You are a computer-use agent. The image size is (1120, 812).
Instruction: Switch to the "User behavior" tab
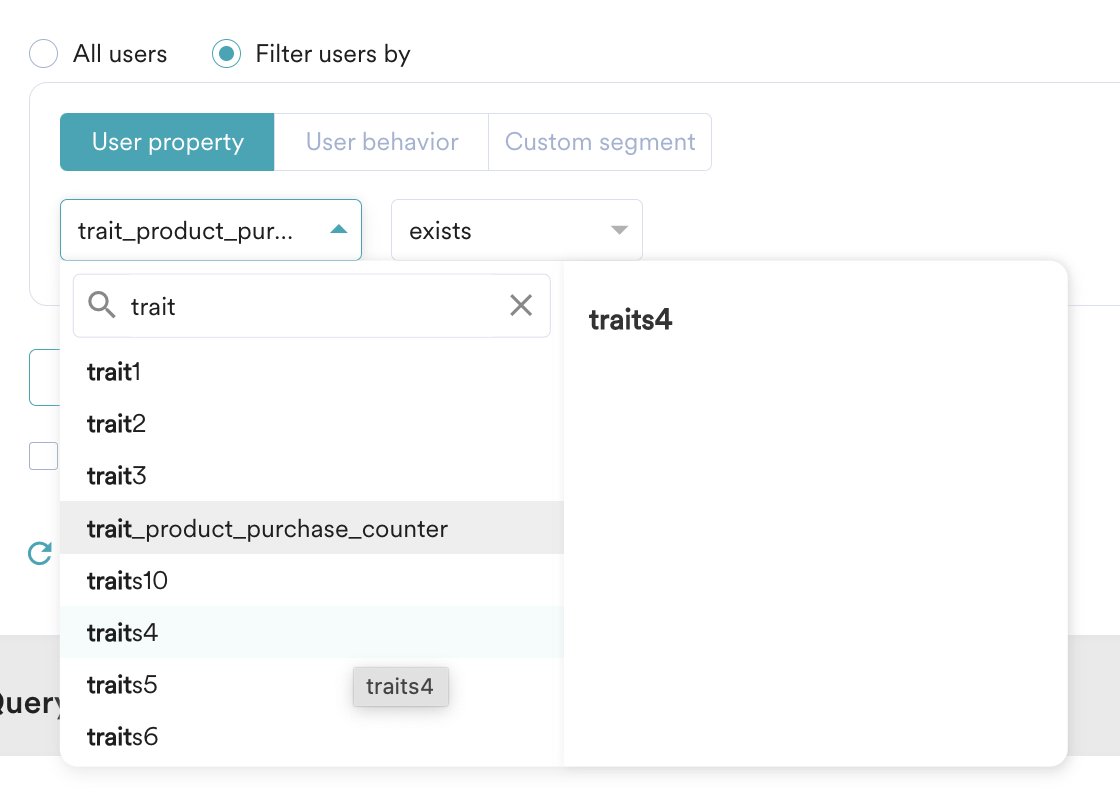coord(380,142)
